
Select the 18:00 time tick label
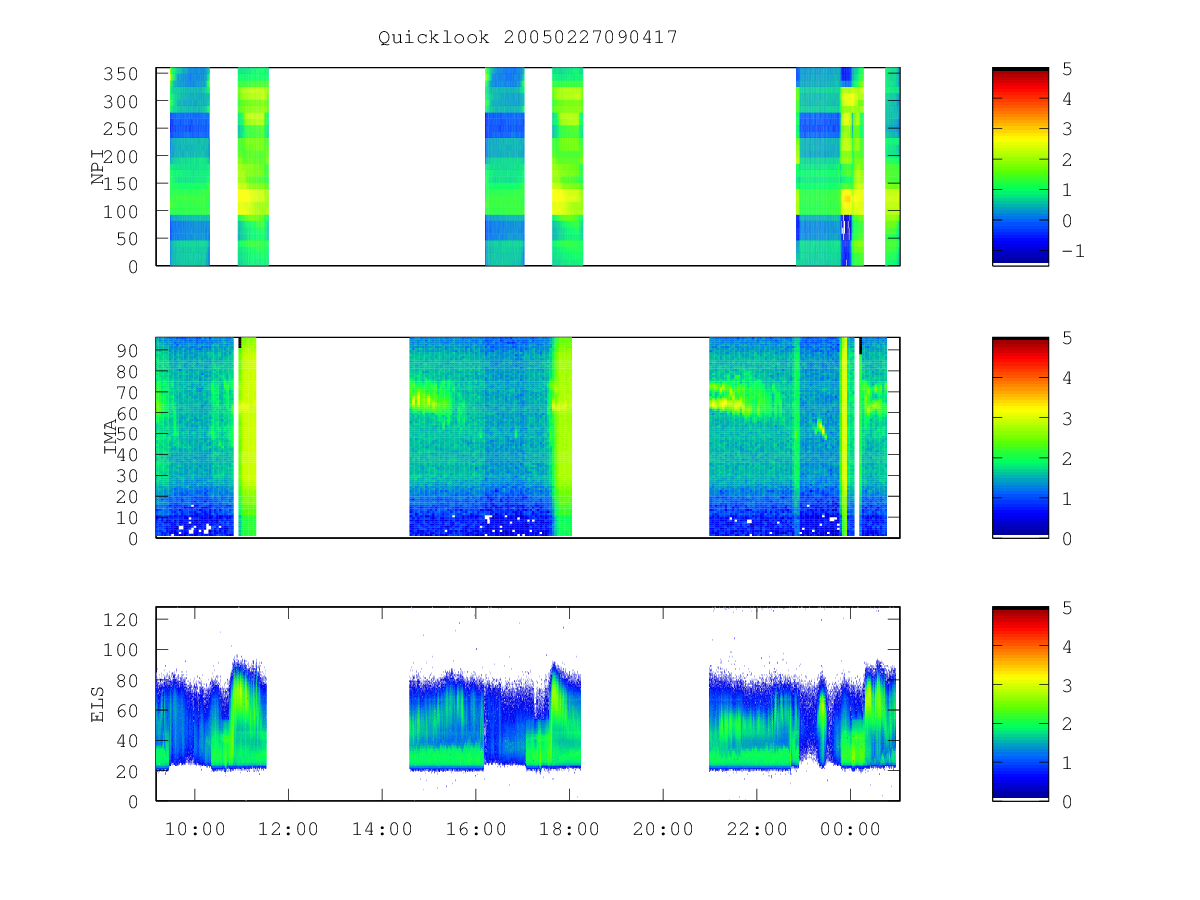point(570,829)
